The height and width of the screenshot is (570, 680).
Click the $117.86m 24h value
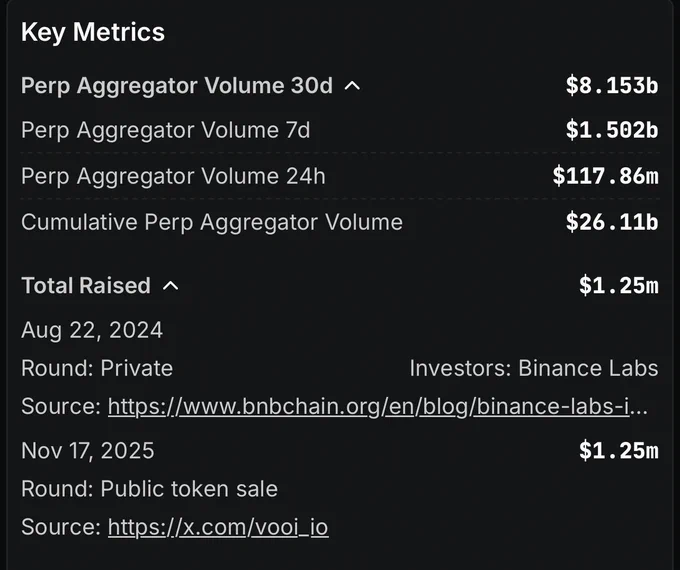605,176
